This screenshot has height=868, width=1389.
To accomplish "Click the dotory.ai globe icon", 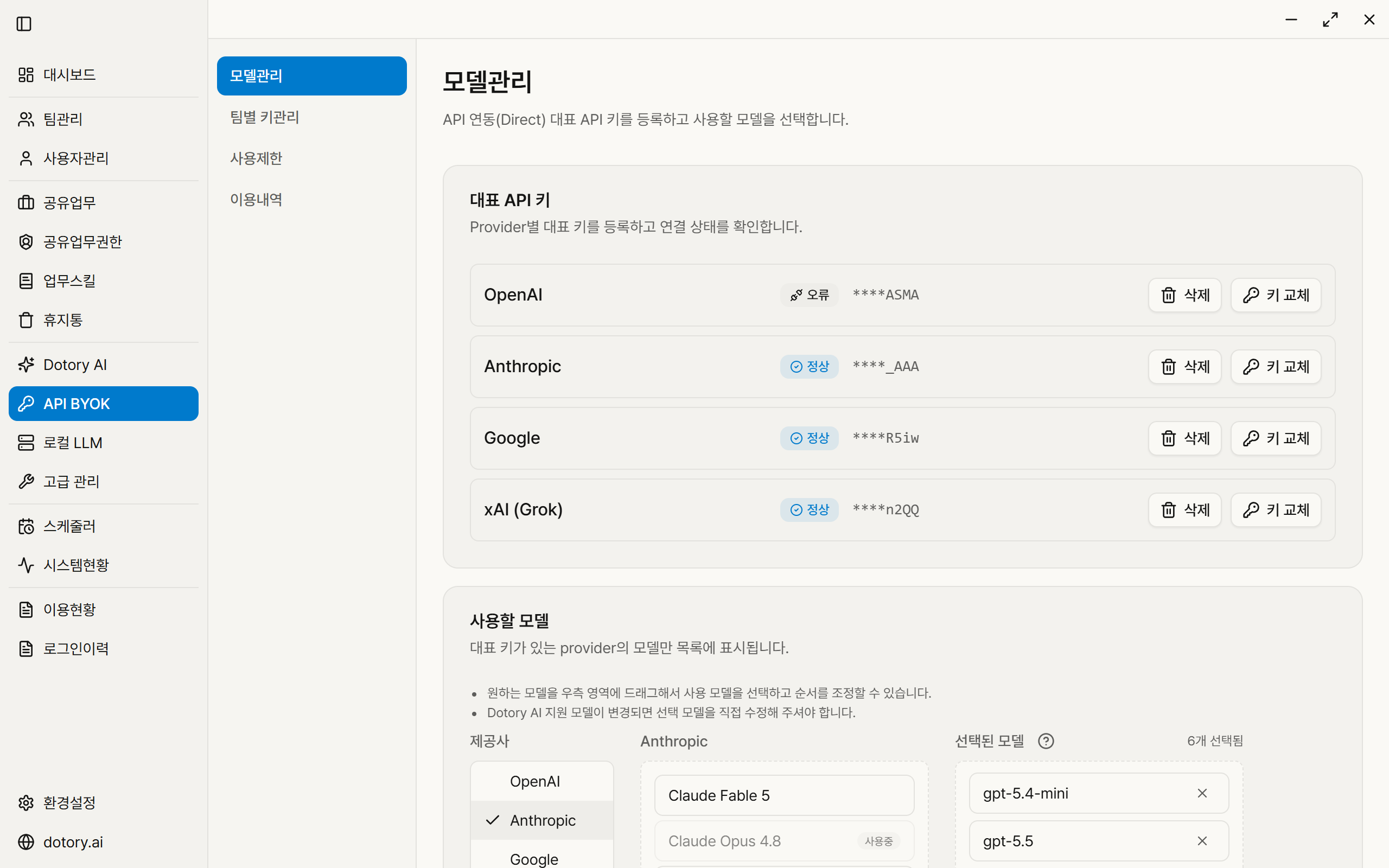I will (26, 841).
